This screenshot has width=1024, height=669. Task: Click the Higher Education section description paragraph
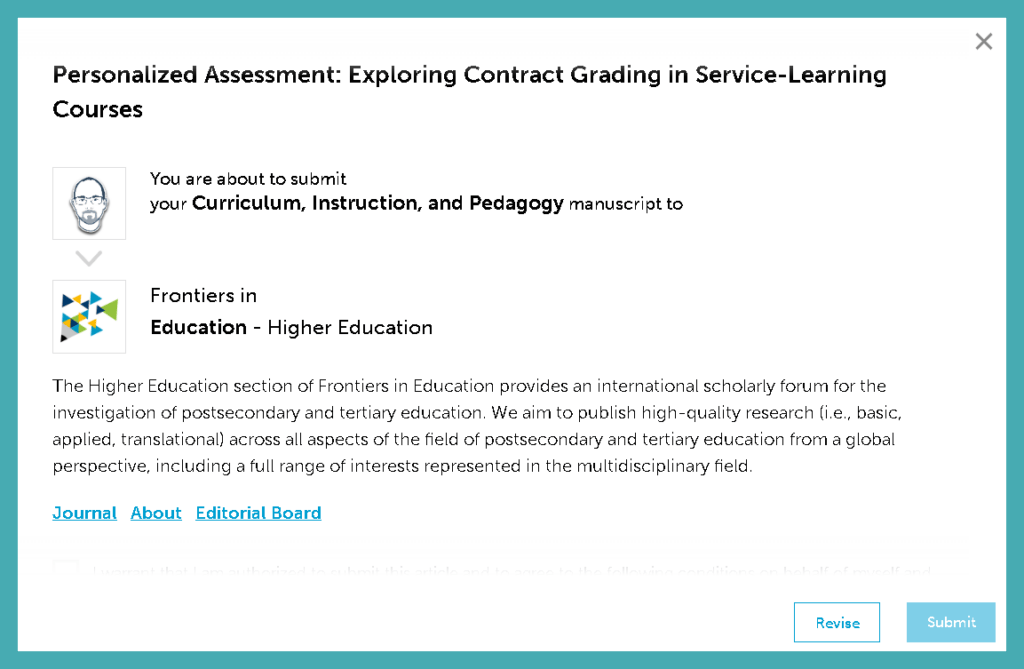pos(470,426)
